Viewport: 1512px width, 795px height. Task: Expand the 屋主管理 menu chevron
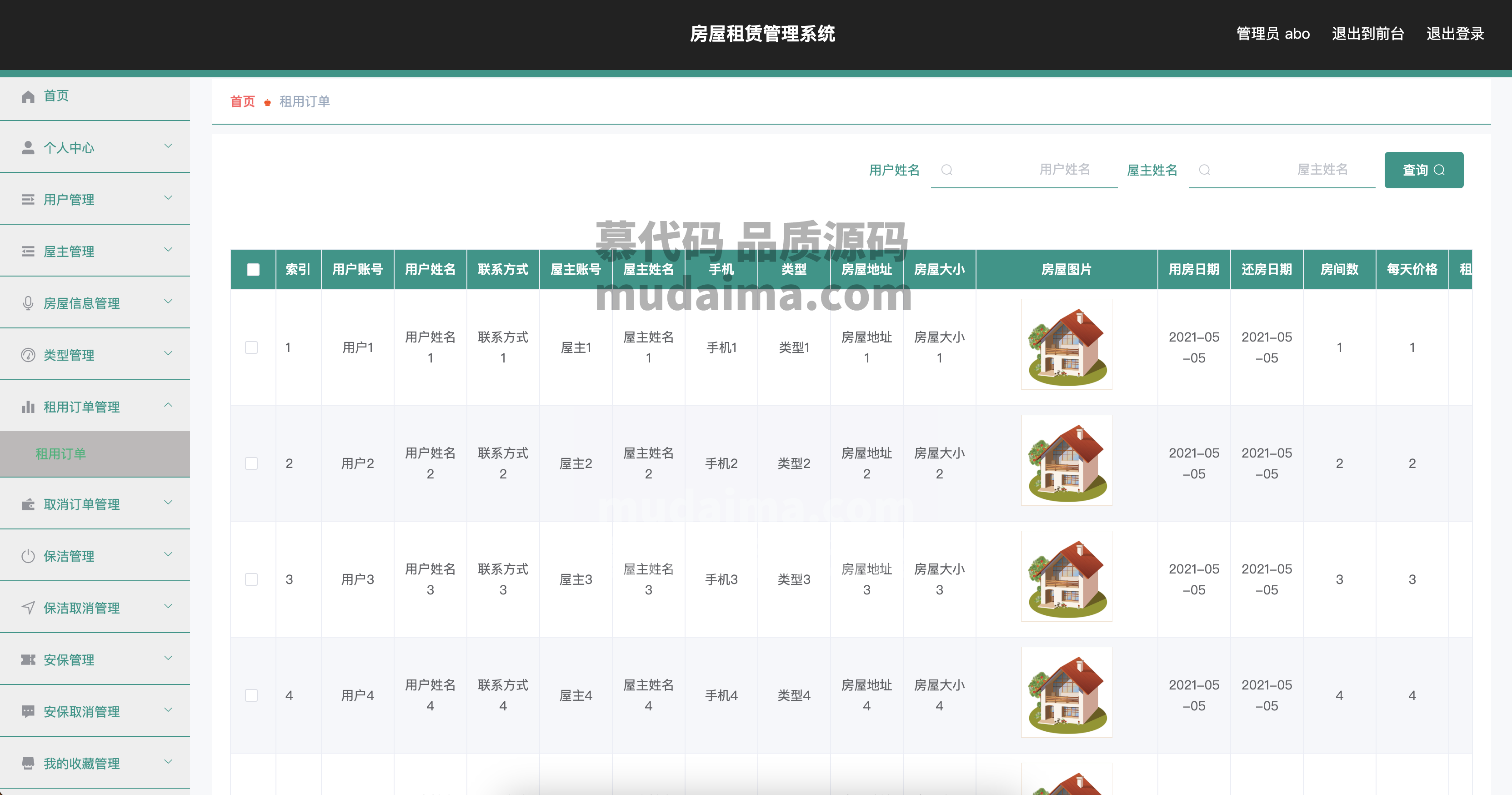(169, 250)
